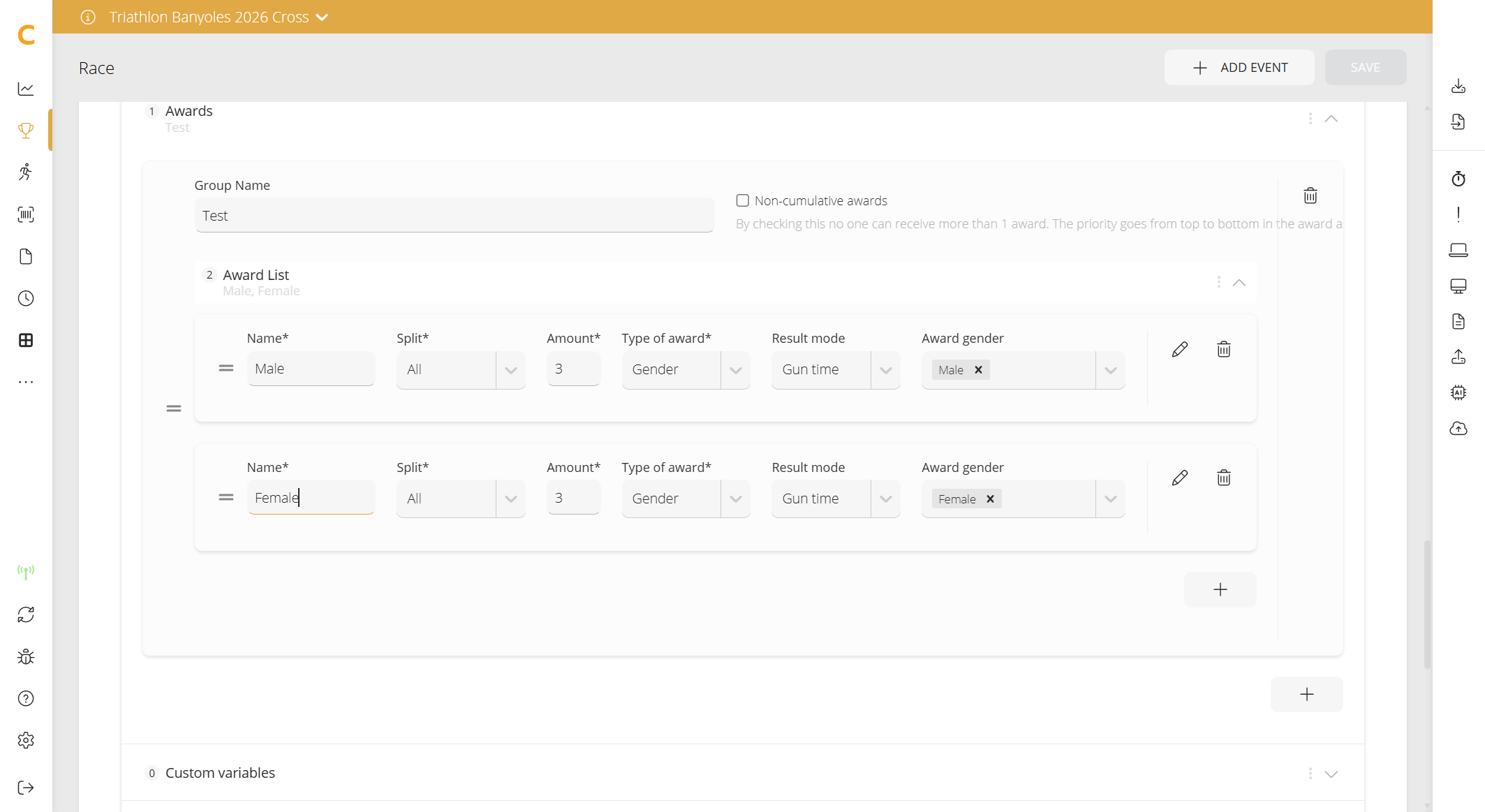Image resolution: width=1485 pixels, height=812 pixels.
Task: Open the grid layout icon in sidebar
Action: [26, 340]
